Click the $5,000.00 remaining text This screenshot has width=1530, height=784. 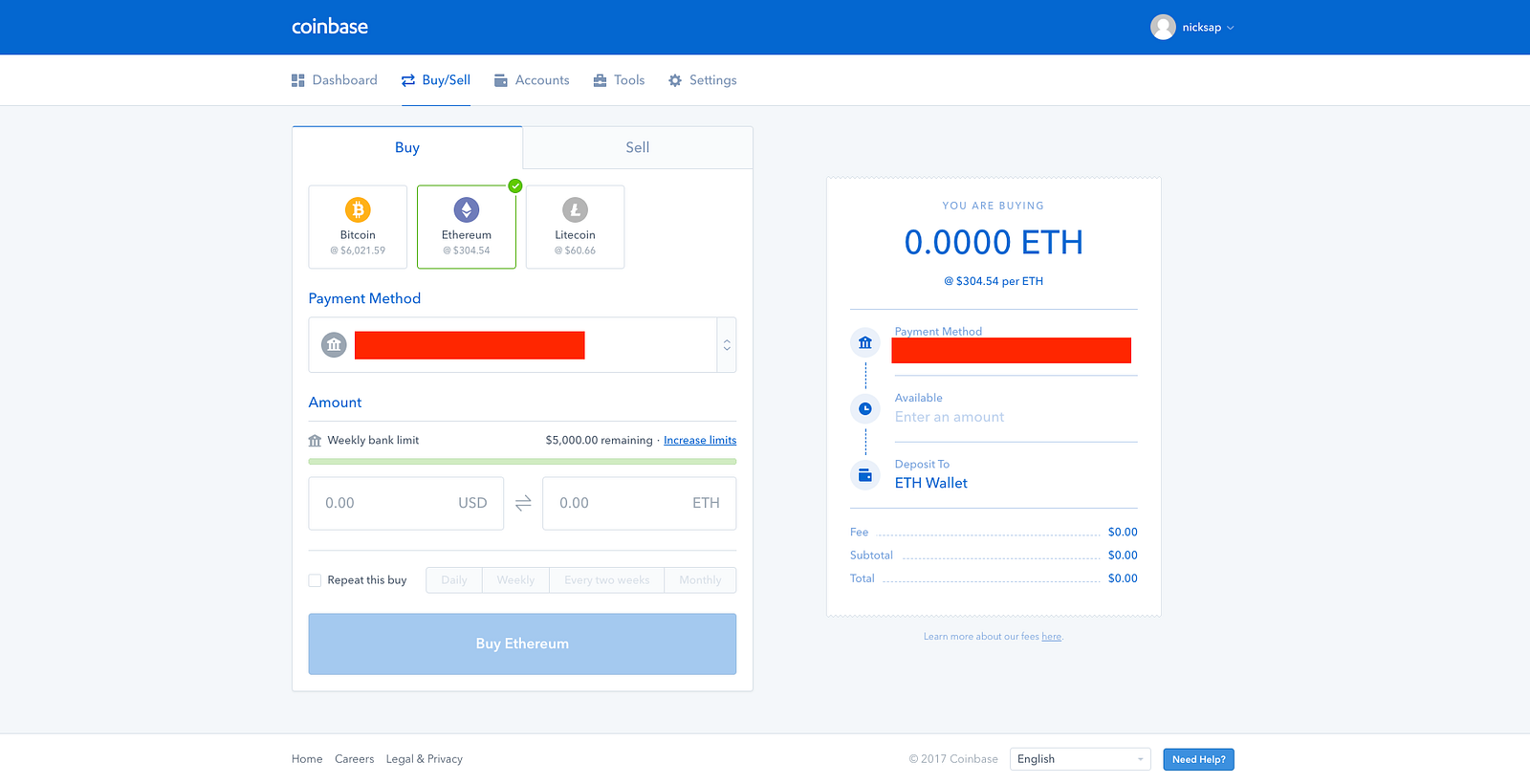599,441
